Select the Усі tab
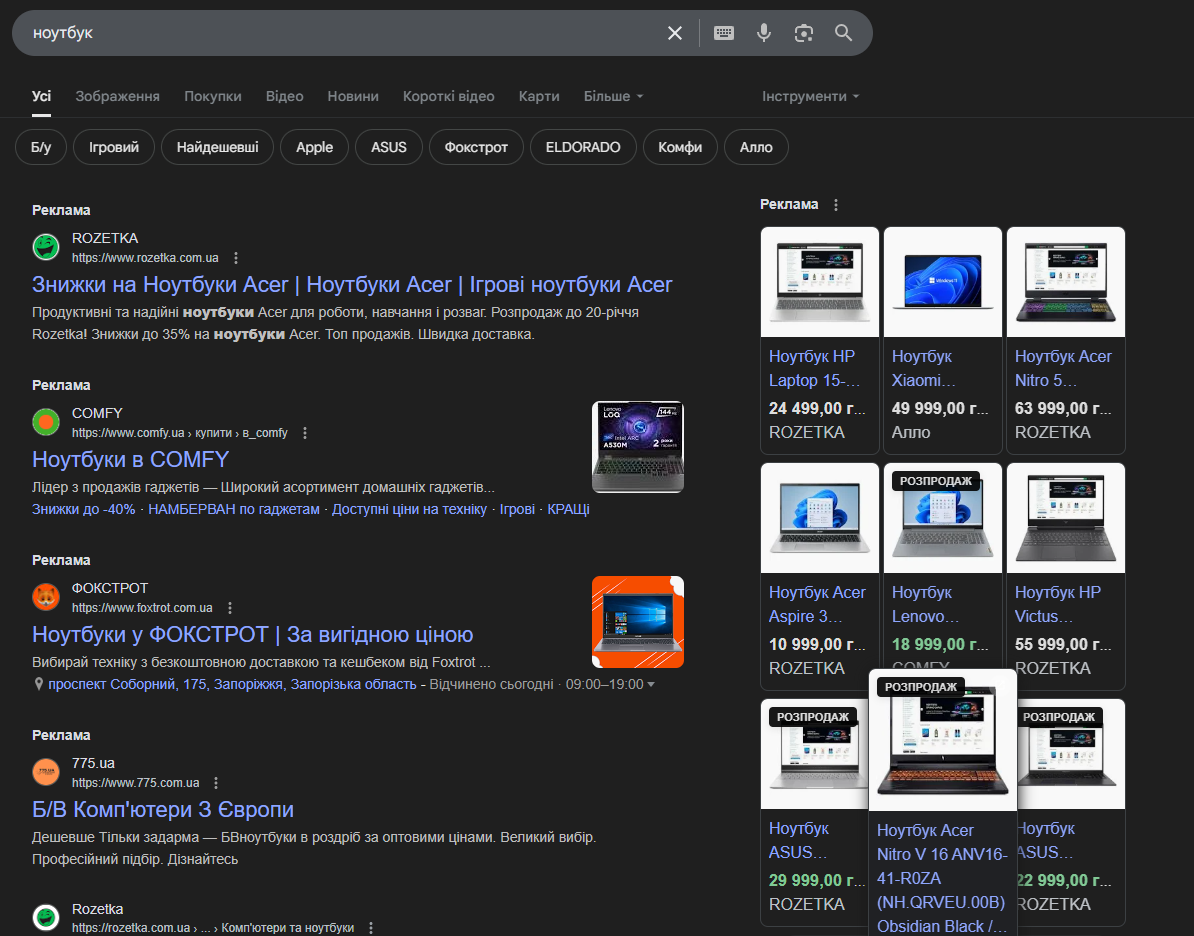The width and height of the screenshot is (1194, 936). click(41, 97)
